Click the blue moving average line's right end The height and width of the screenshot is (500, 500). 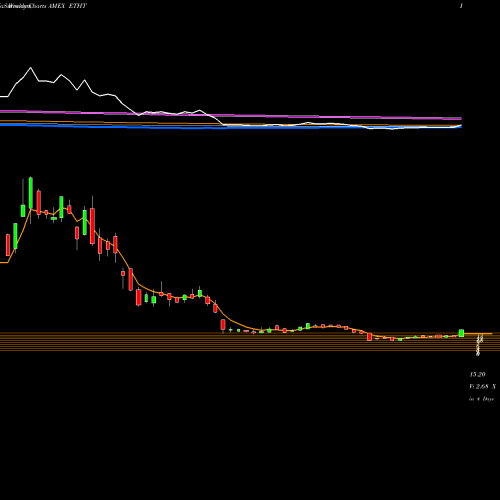coord(460,126)
